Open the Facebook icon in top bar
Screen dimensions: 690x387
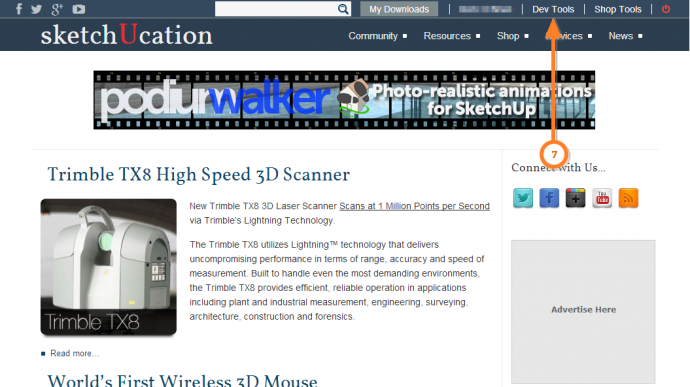click(19, 9)
